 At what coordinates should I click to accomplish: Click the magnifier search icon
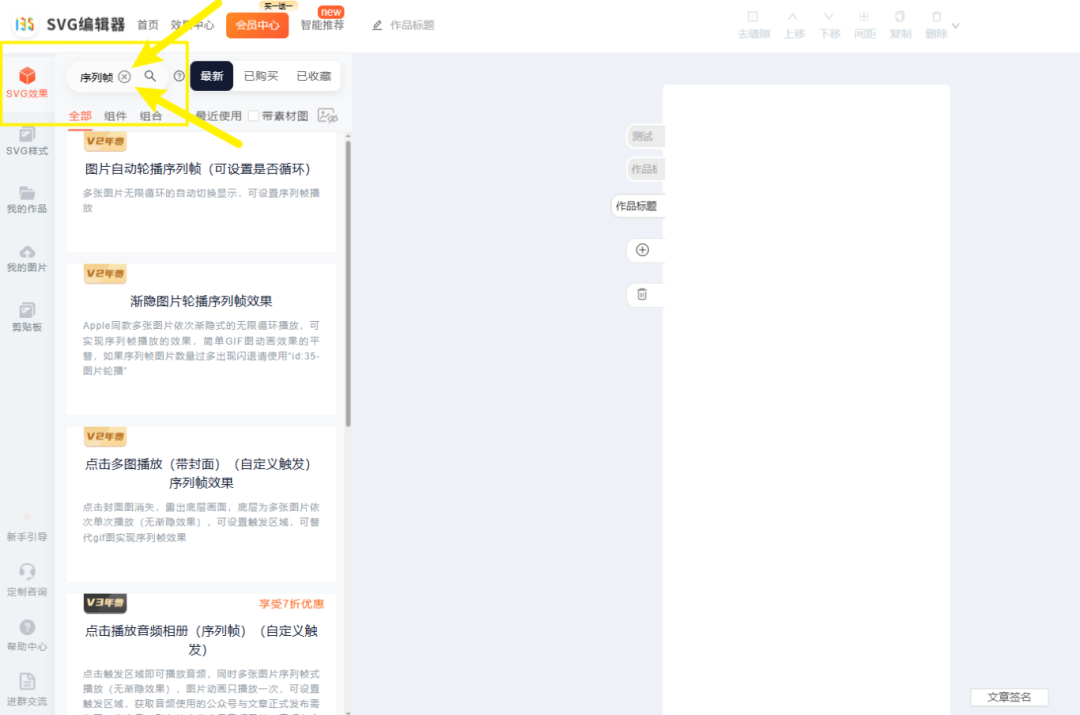(x=150, y=76)
